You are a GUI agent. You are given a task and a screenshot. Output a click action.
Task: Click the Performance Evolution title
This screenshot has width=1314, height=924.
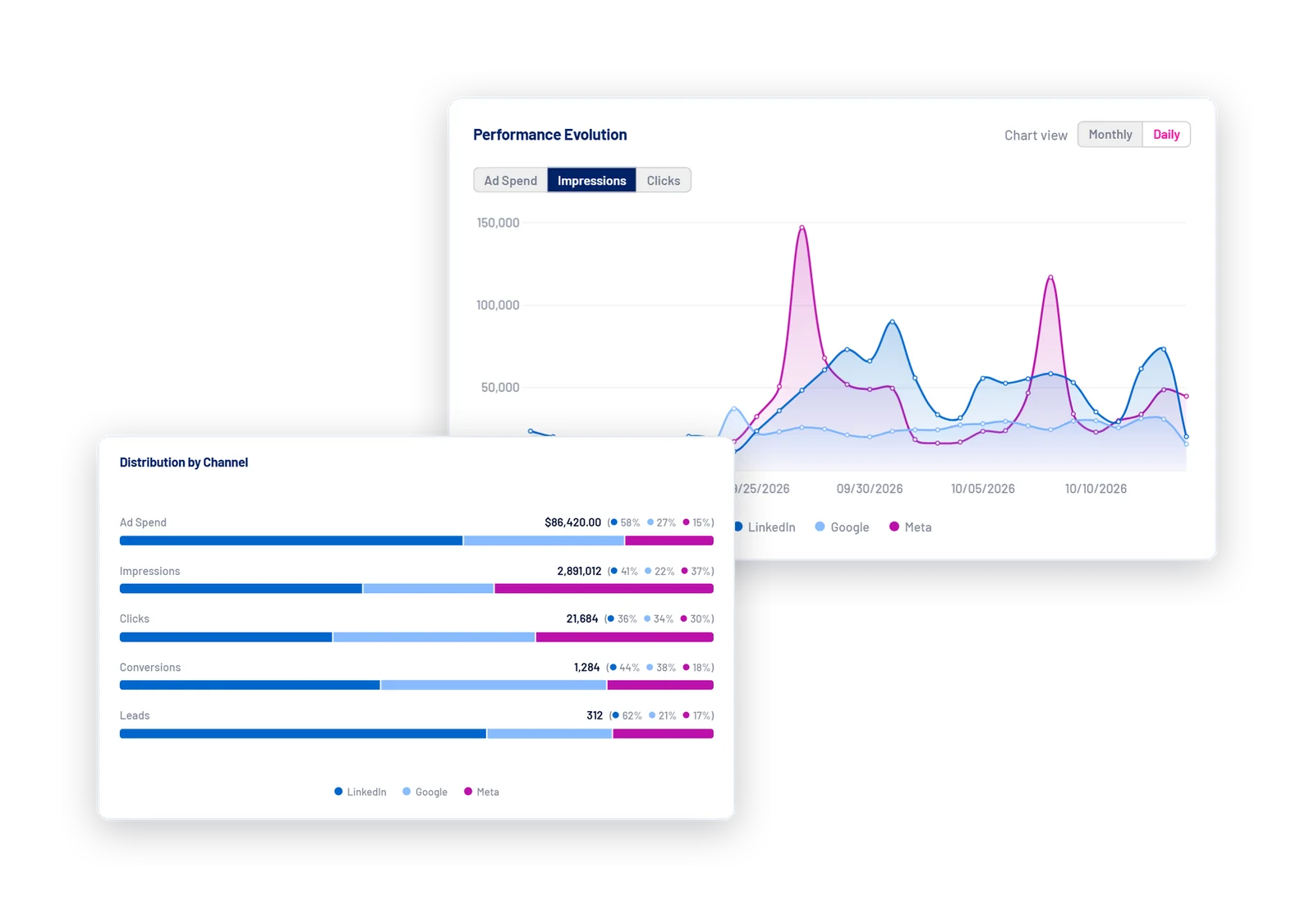pyautogui.click(x=549, y=135)
